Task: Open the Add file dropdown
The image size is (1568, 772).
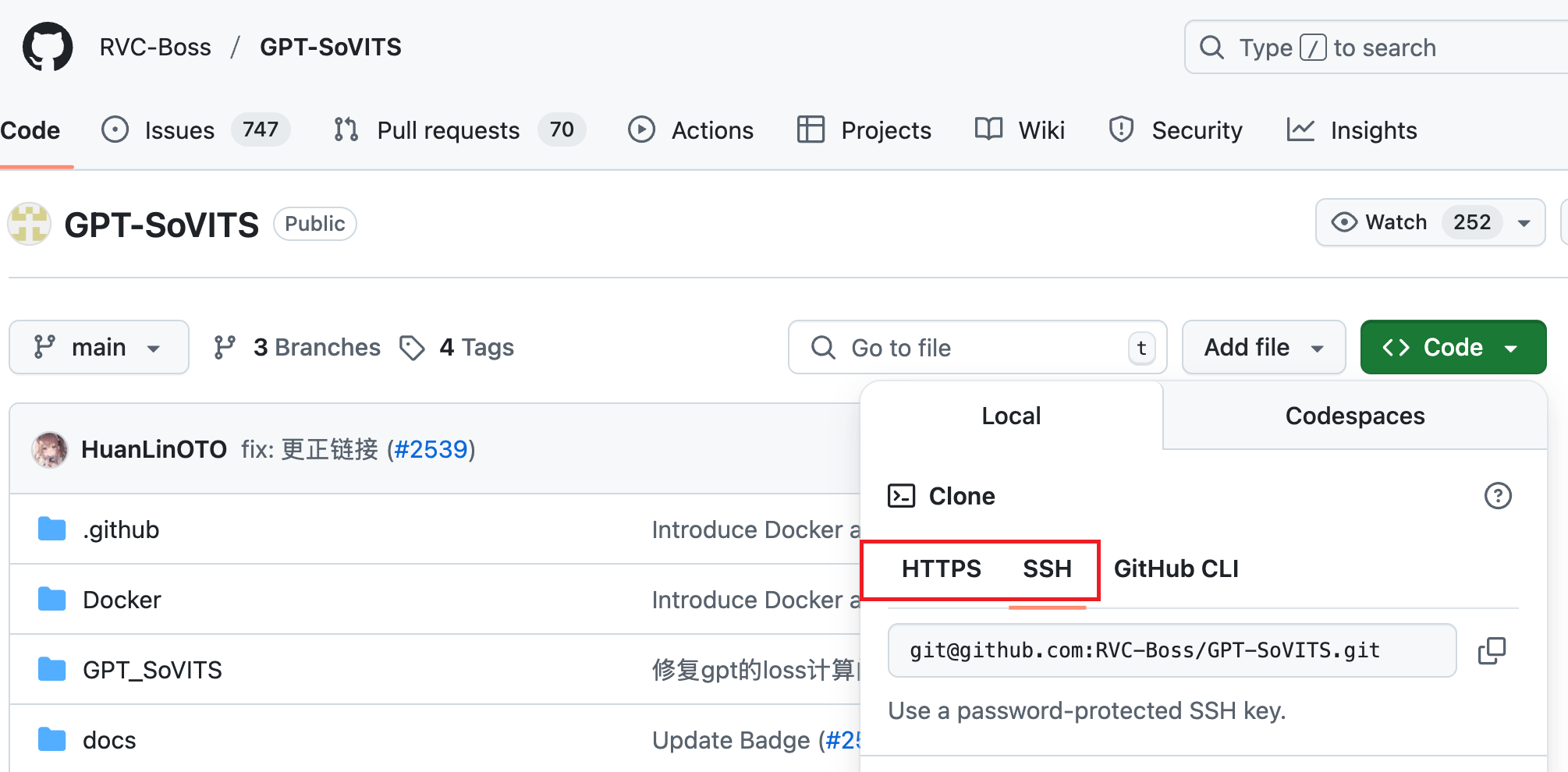Action: click(x=1264, y=347)
